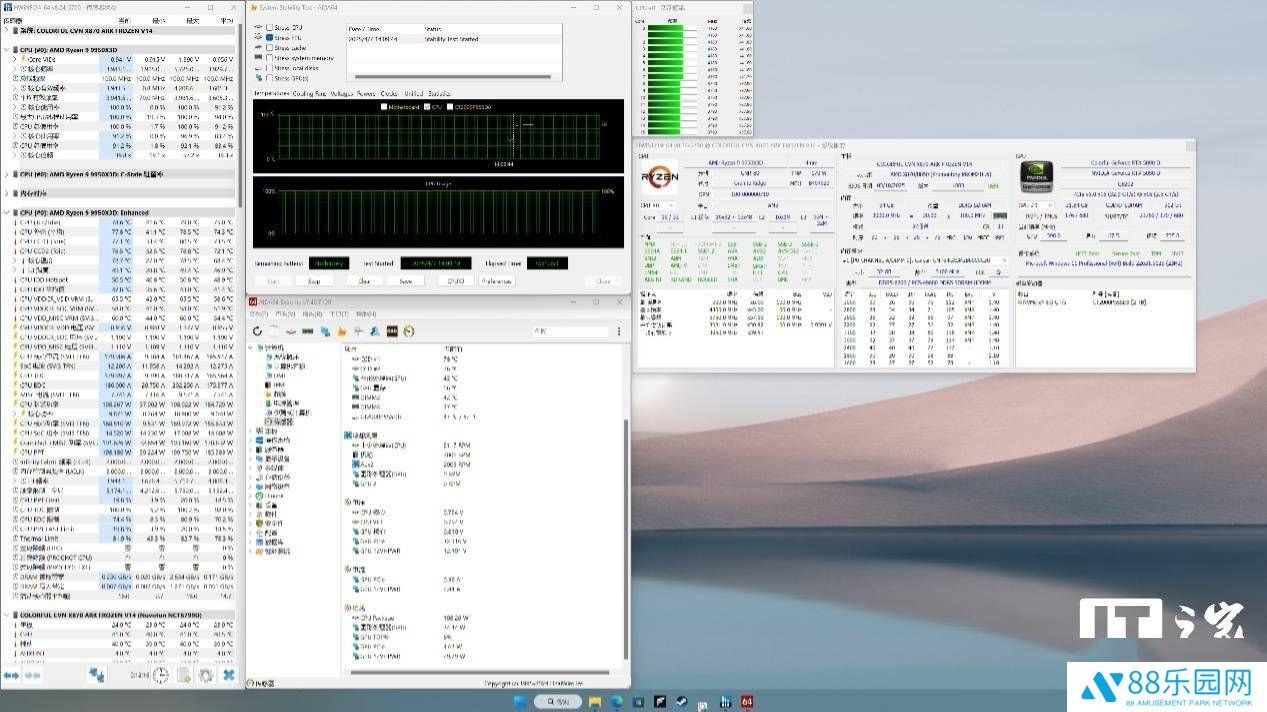
Task: Click AIDA64 taskbar icon labeled 64
Action: pyautogui.click(x=747, y=701)
